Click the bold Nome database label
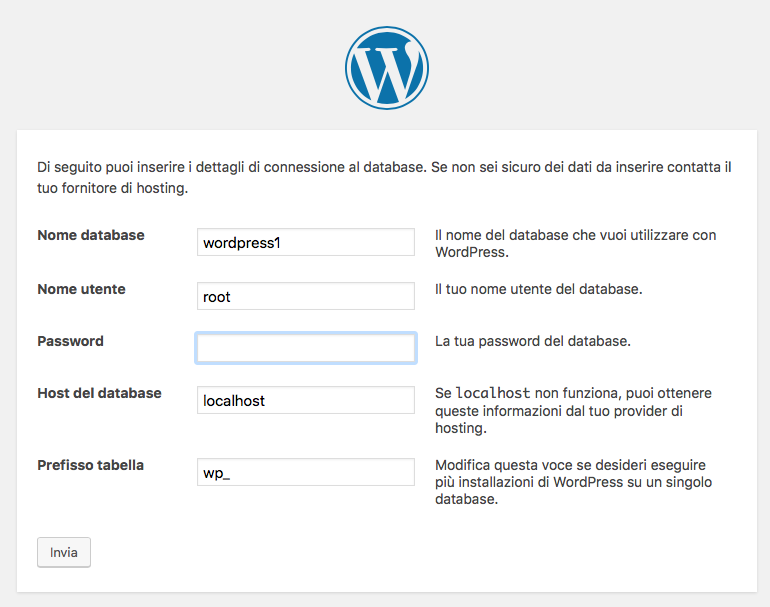The image size is (770, 607). (x=91, y=235)
